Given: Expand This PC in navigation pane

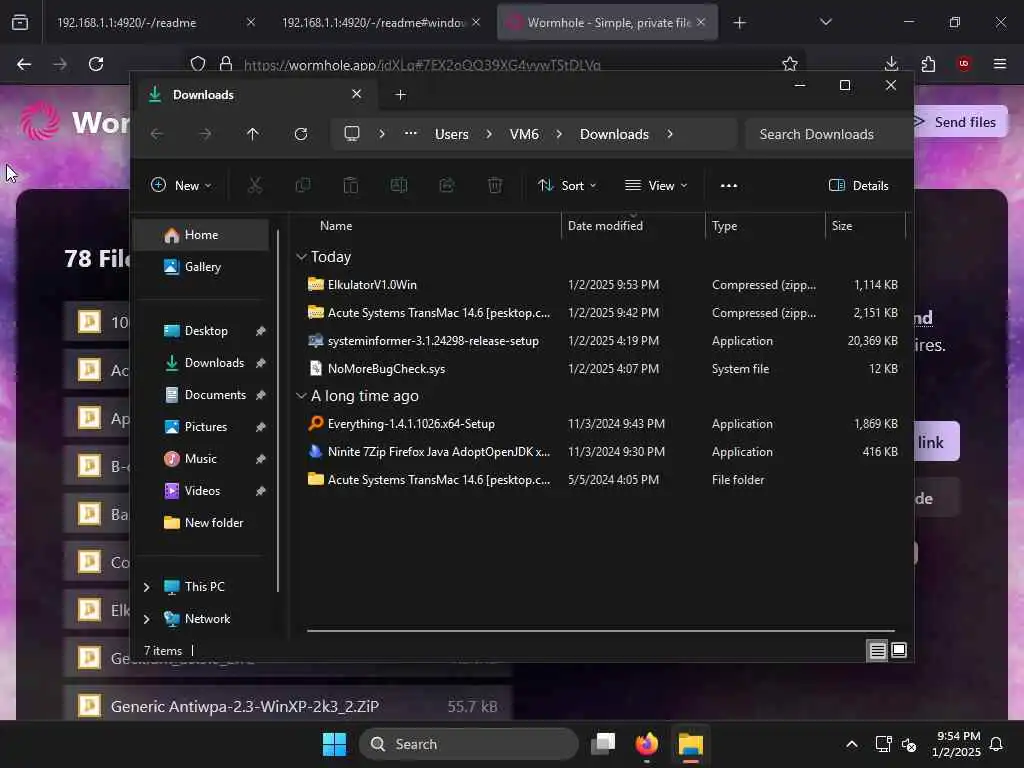Looking at the screenshot, I should [147, 587].
